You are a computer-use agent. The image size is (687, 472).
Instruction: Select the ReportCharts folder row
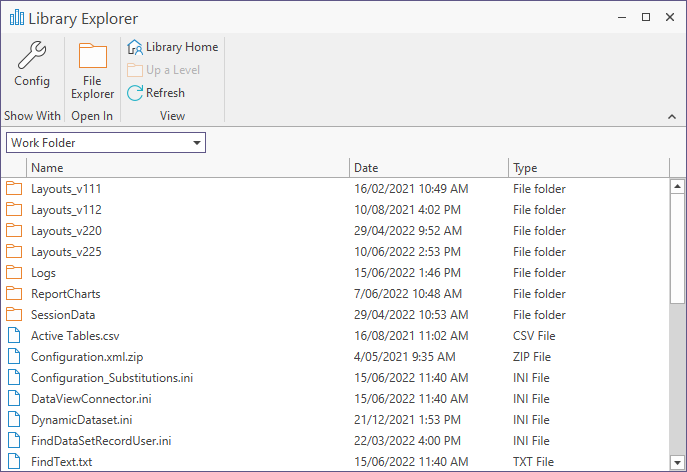point(335,294)
